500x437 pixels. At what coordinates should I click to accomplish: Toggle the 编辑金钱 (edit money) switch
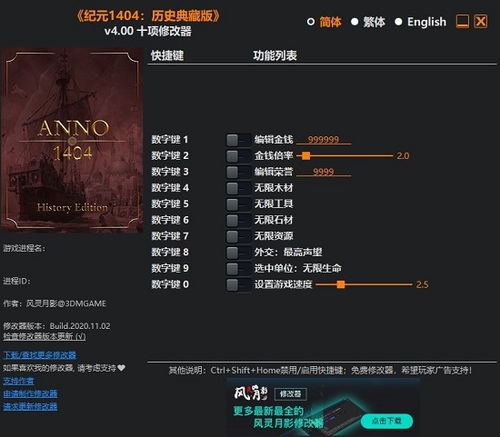[238, 140]
